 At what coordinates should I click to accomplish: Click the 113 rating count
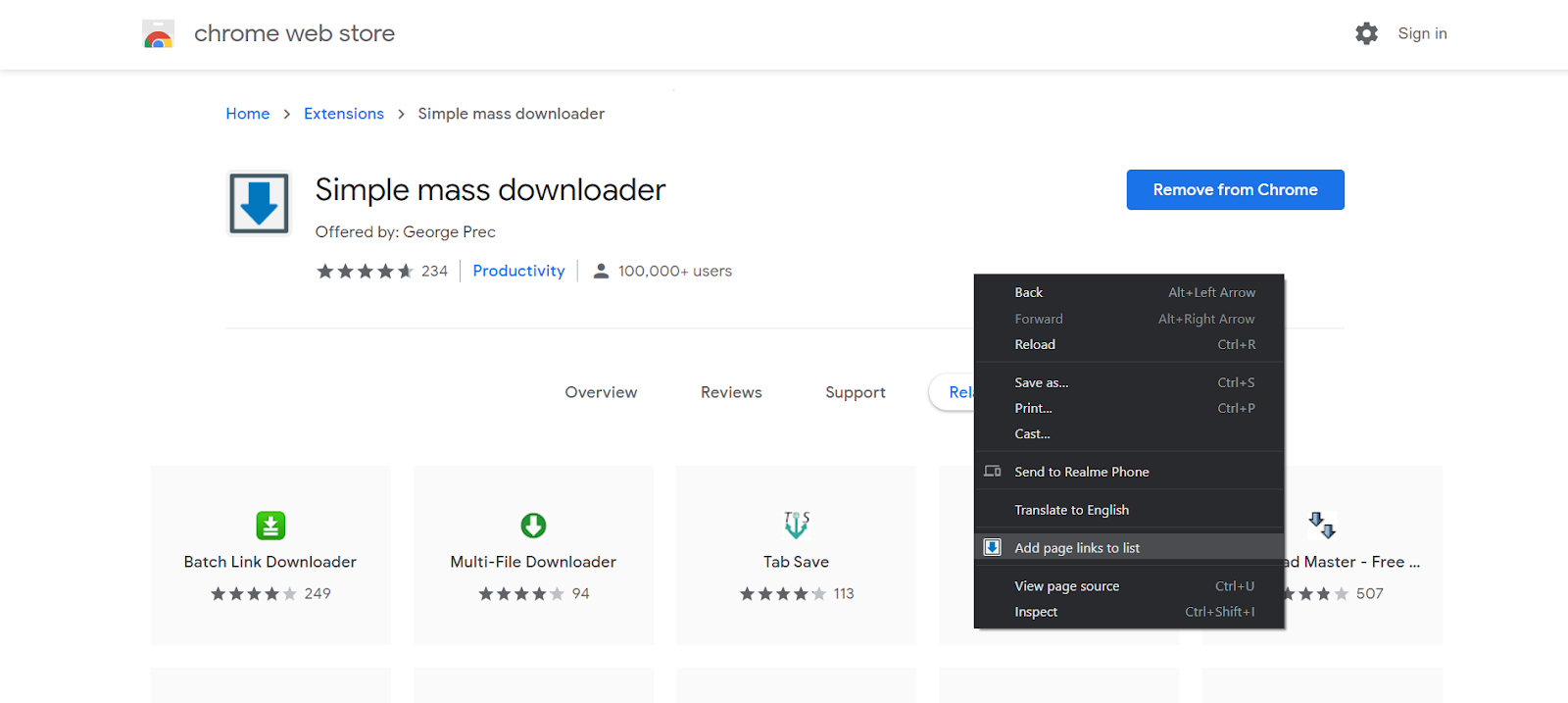point(844,593)
